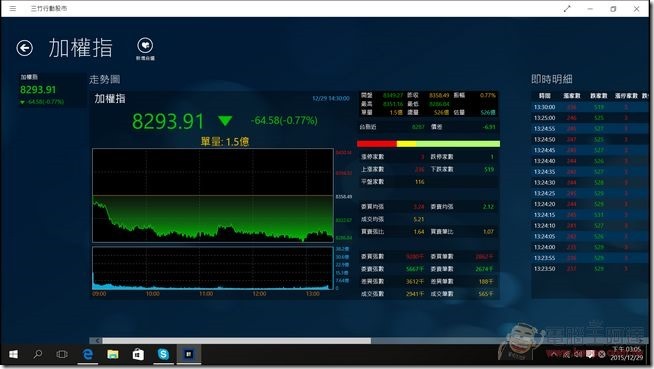Screen dimensions: 654x369
Task: Select the 加權指 8293.91 tile on left
Action: coord(51,90)
